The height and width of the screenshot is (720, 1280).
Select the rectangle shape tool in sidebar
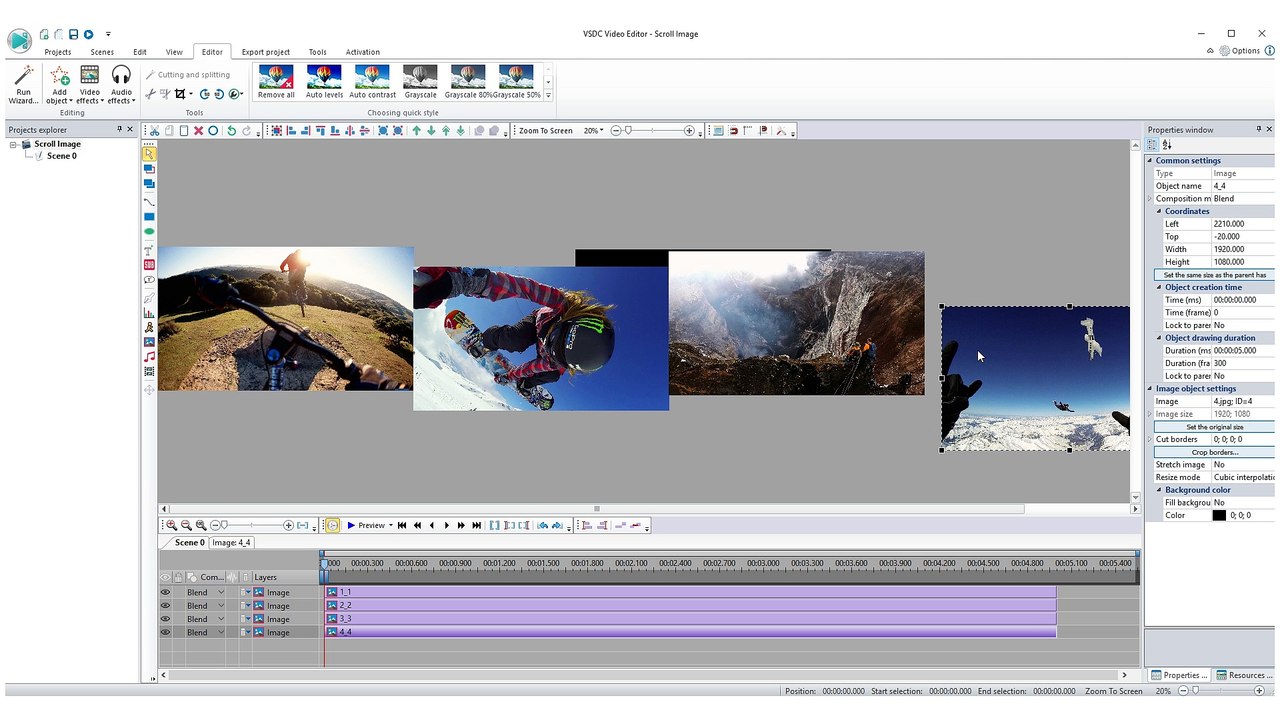click(x=149, y=217)
